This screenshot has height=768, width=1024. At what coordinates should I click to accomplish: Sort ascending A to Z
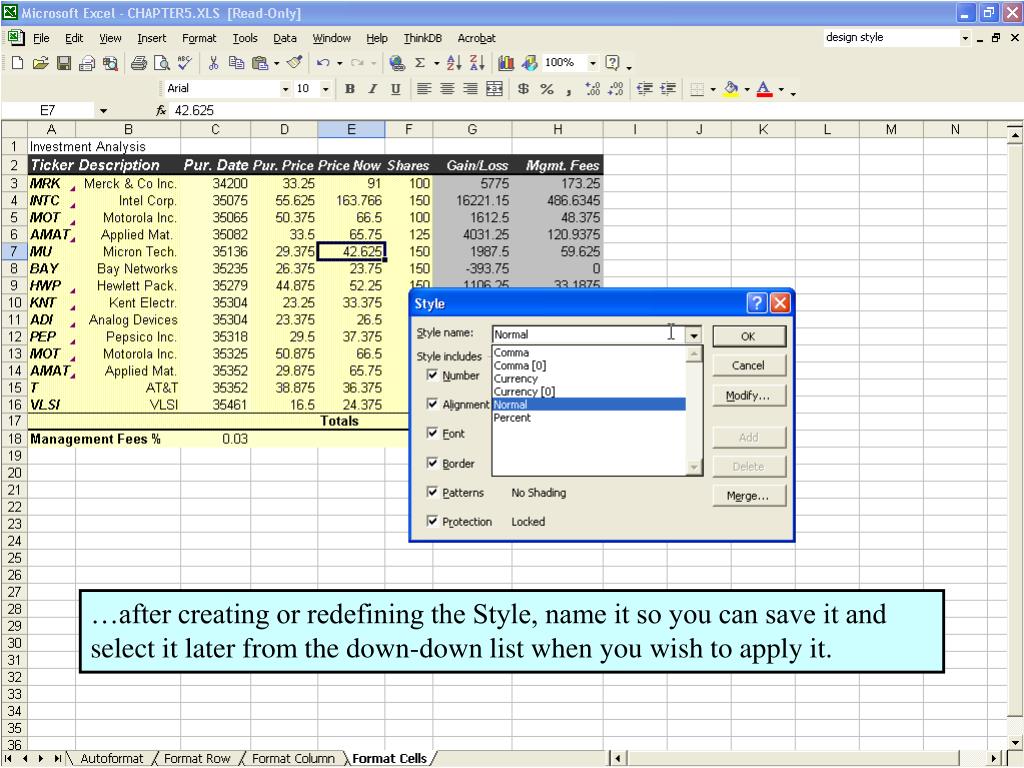click(454, 63)
